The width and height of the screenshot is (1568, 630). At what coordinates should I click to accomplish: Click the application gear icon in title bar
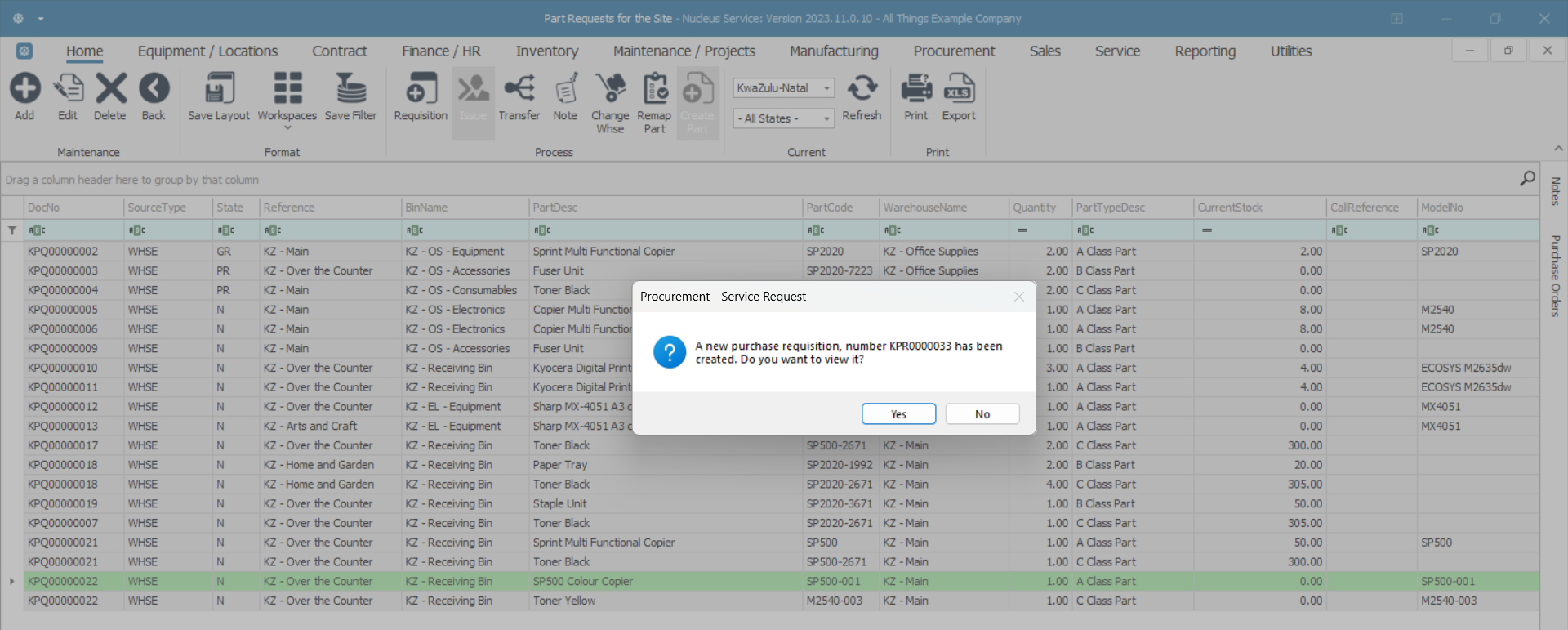[x=18, y=18]
